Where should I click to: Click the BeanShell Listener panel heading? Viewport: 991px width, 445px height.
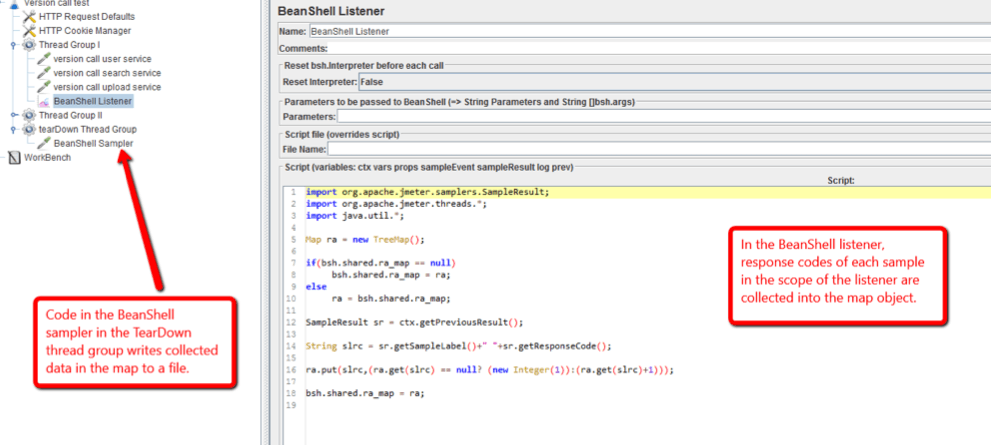pos(331,11)
